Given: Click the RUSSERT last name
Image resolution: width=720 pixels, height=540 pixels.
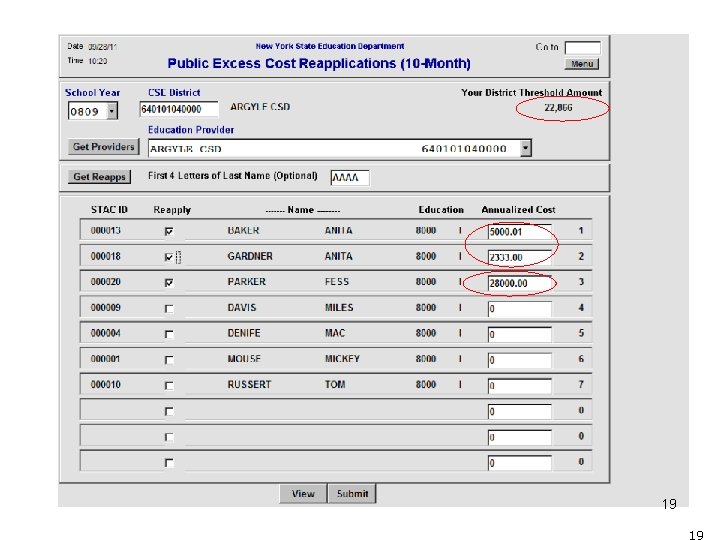Looking at the screenshot, I should pos(249,385).
